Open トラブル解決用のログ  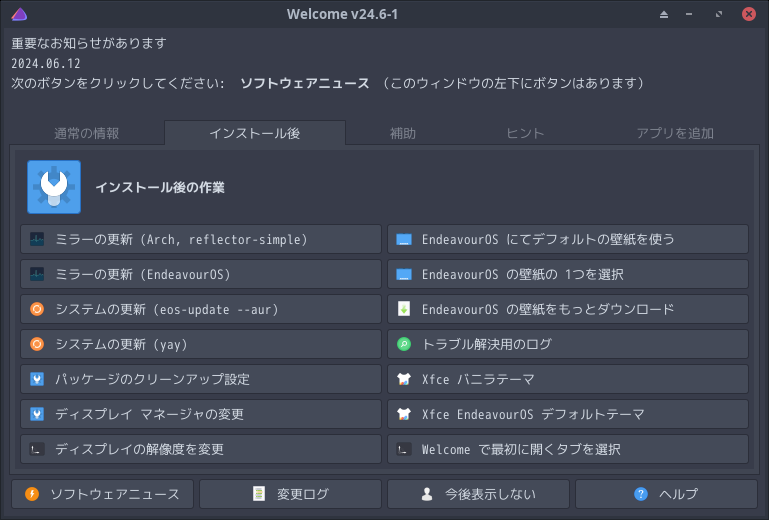coord(568,344)
